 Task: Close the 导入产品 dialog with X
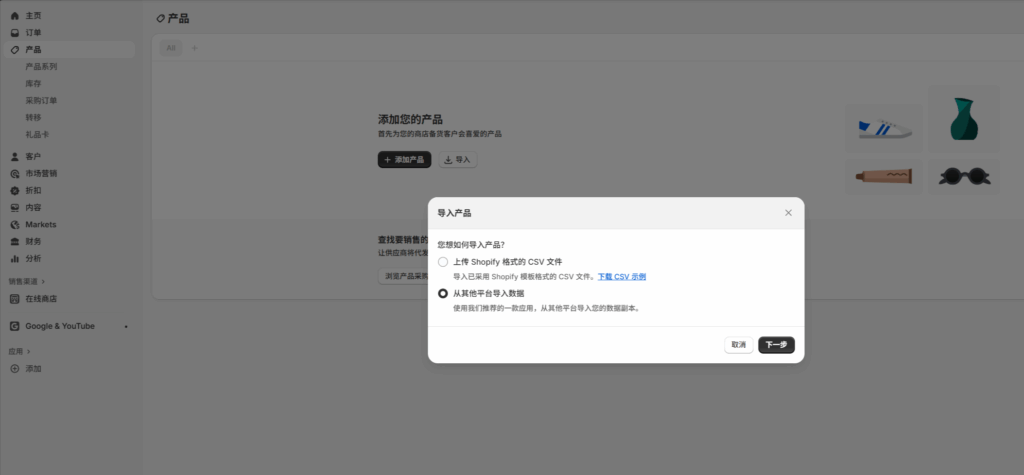(x=788, y=213)
